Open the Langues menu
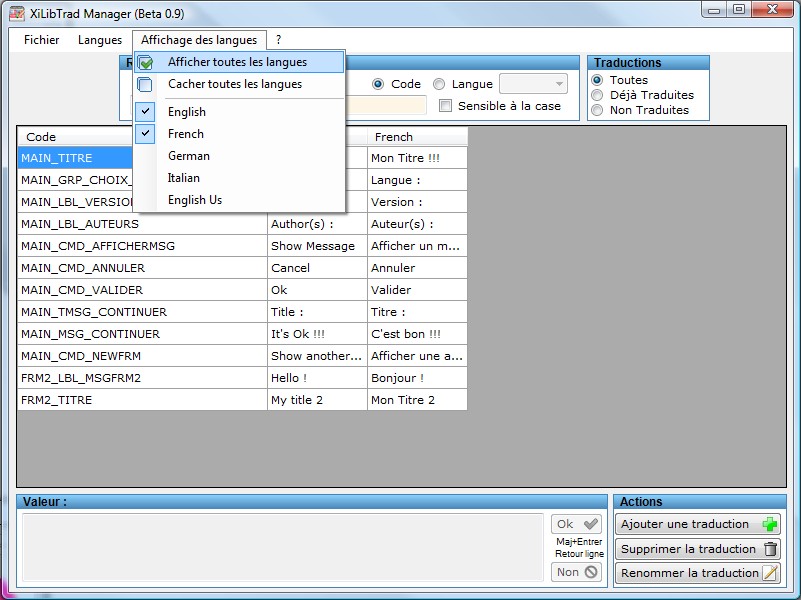 (100, 40)
